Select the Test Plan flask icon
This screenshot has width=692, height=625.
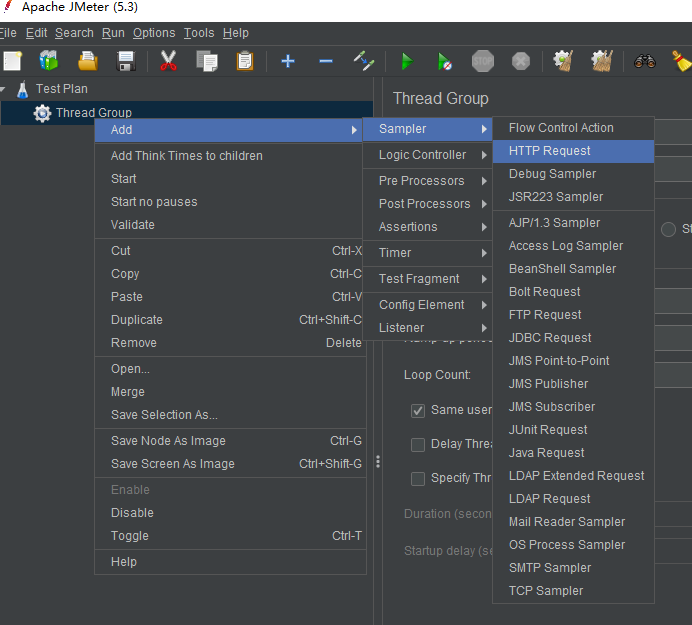[23, 89]
